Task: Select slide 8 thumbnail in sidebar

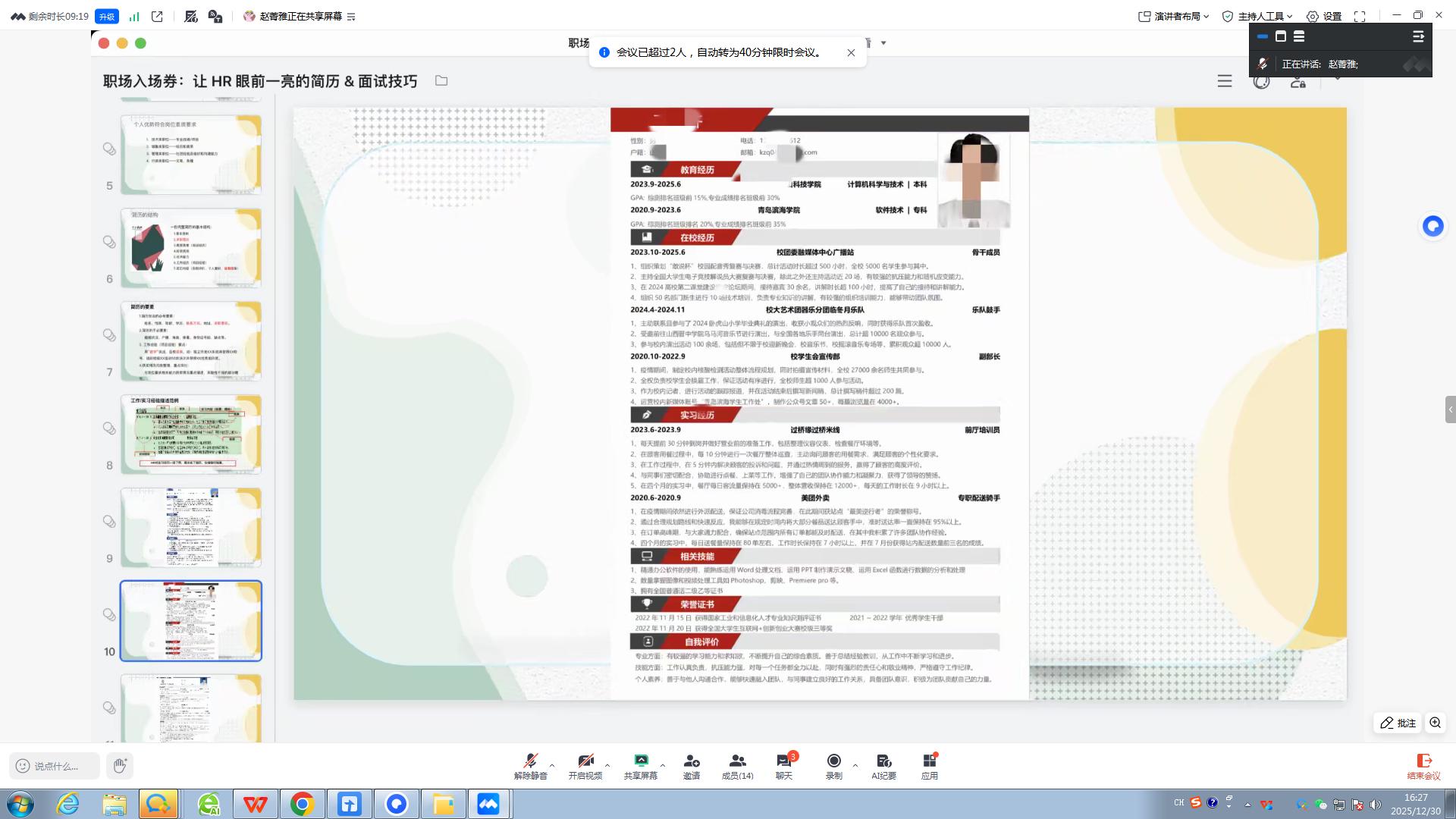Action: coord(191,434)
